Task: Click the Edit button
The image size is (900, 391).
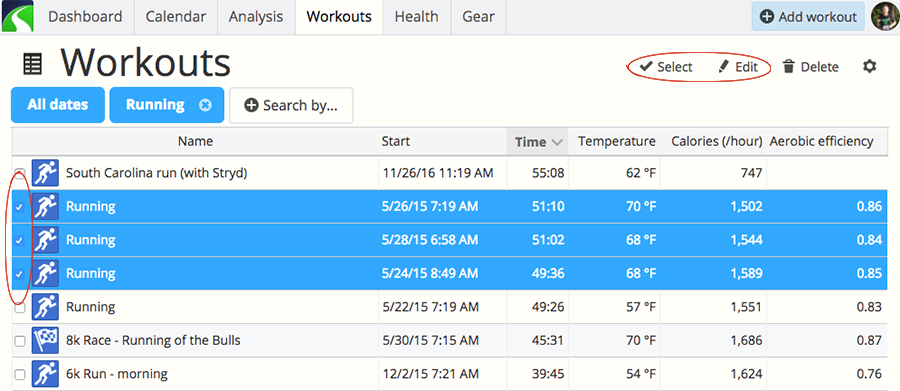Action: [738, 67]
